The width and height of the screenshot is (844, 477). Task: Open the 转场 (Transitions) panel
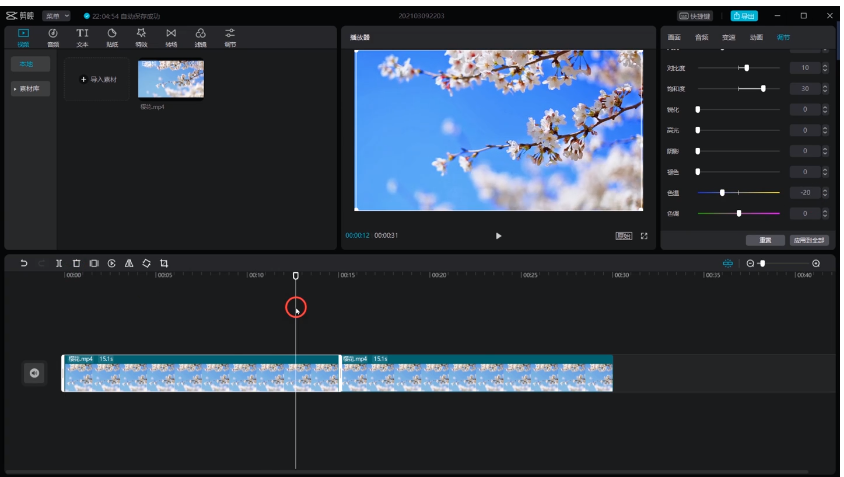click(x=171, y=37)
